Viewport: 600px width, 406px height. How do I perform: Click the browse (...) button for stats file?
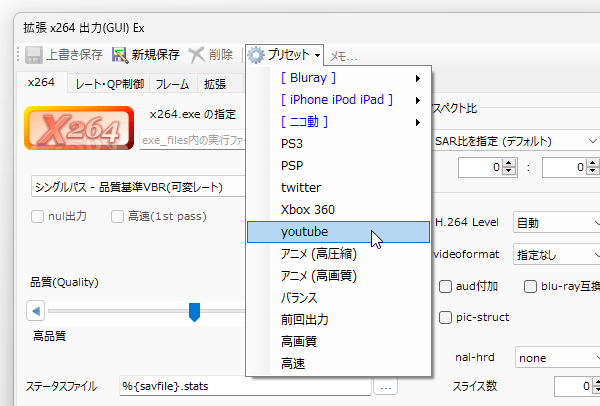[x=385, y=386]
